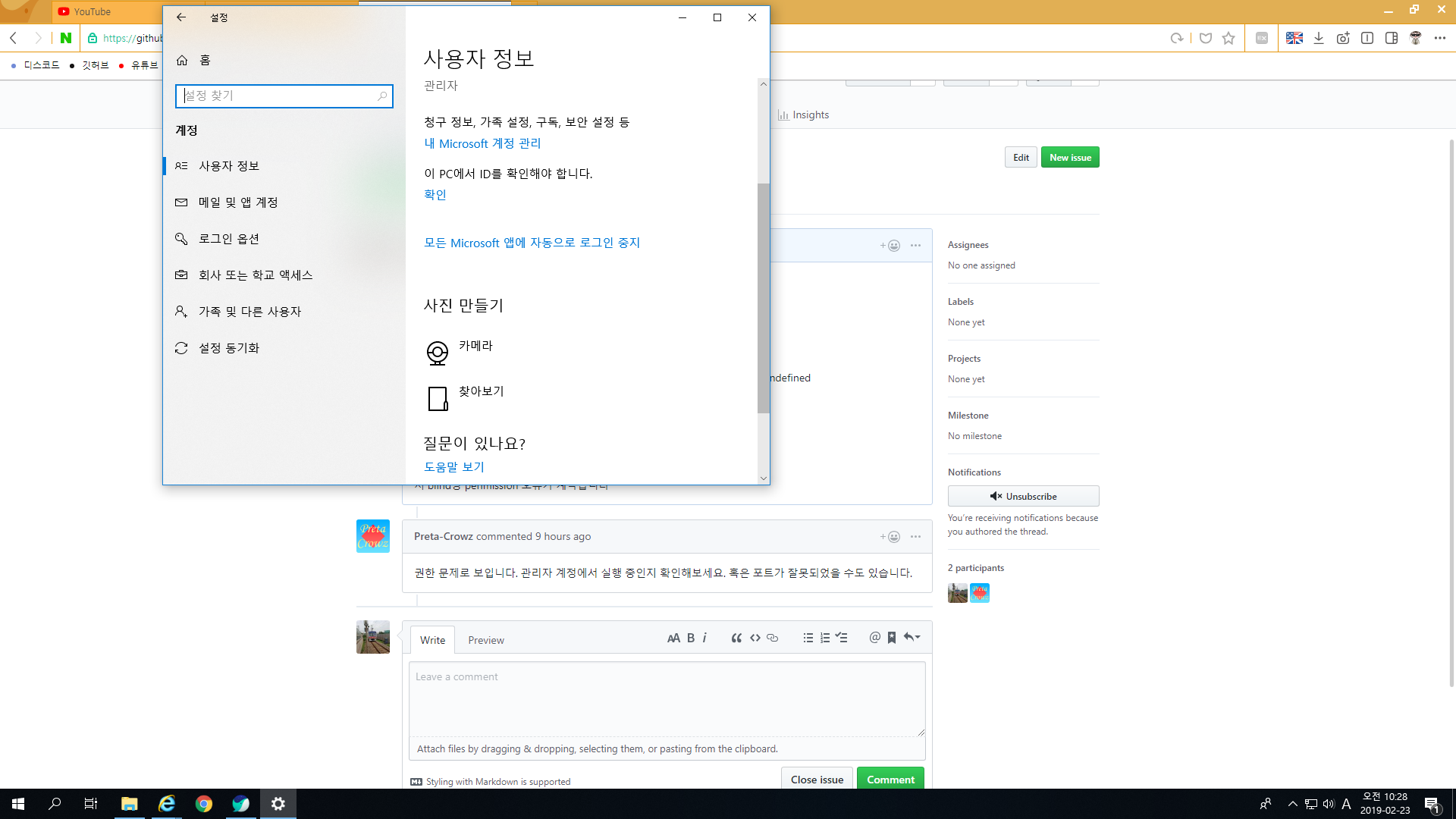Unsubscribe from this issue's notifications
The image size is (1456, 819).
pos(1023,496)
